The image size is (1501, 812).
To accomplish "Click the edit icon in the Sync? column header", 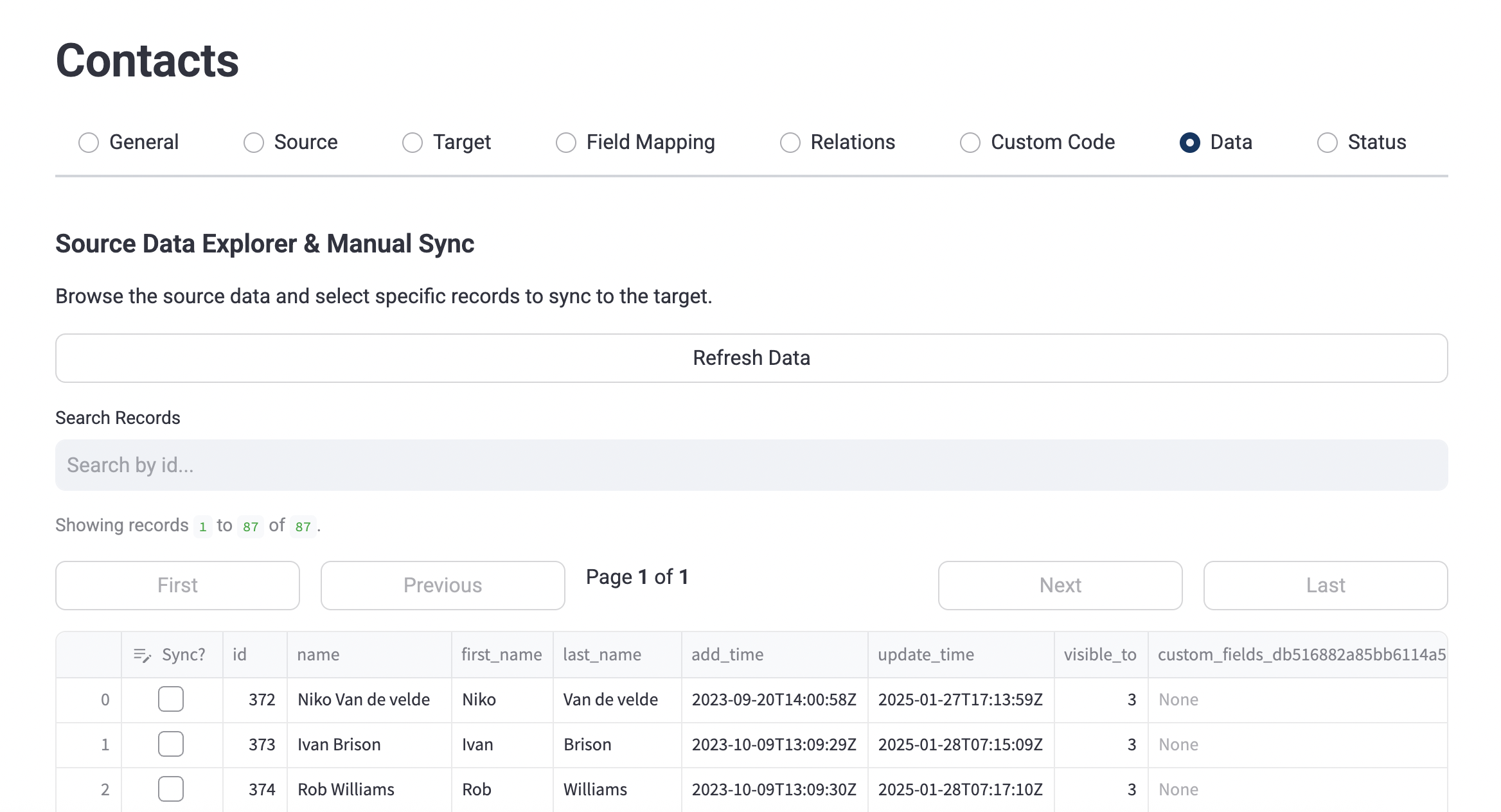I will pyautogui.click(x=142, y=655).
